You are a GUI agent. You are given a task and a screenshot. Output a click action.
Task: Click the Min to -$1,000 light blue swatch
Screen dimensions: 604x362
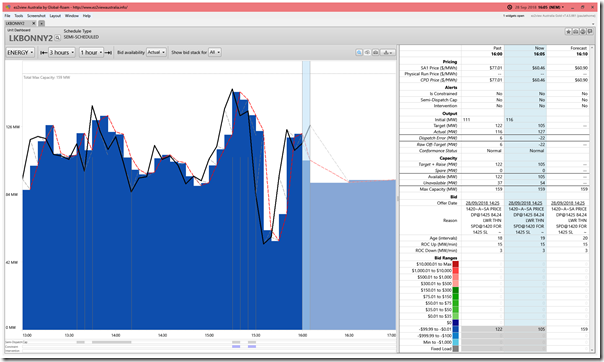click(x=455, y=342)
